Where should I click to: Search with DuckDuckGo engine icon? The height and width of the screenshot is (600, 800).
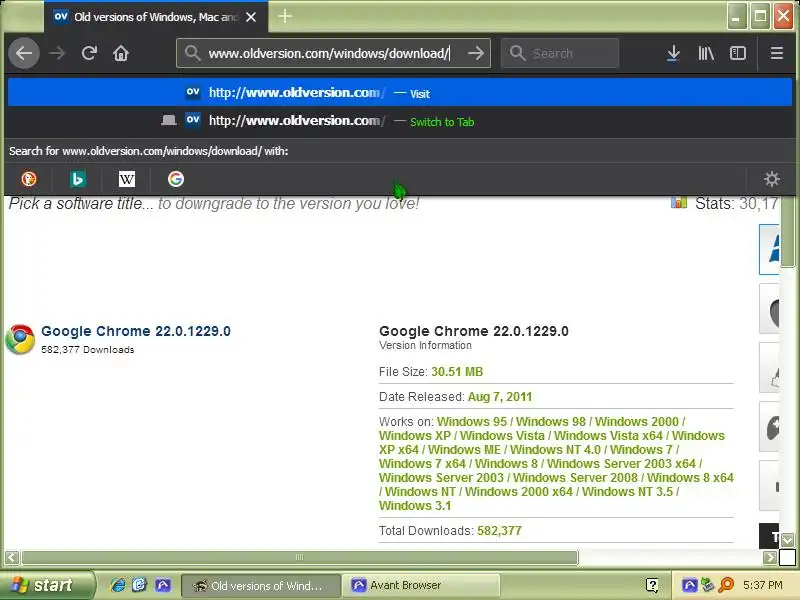tap(29, 179)
